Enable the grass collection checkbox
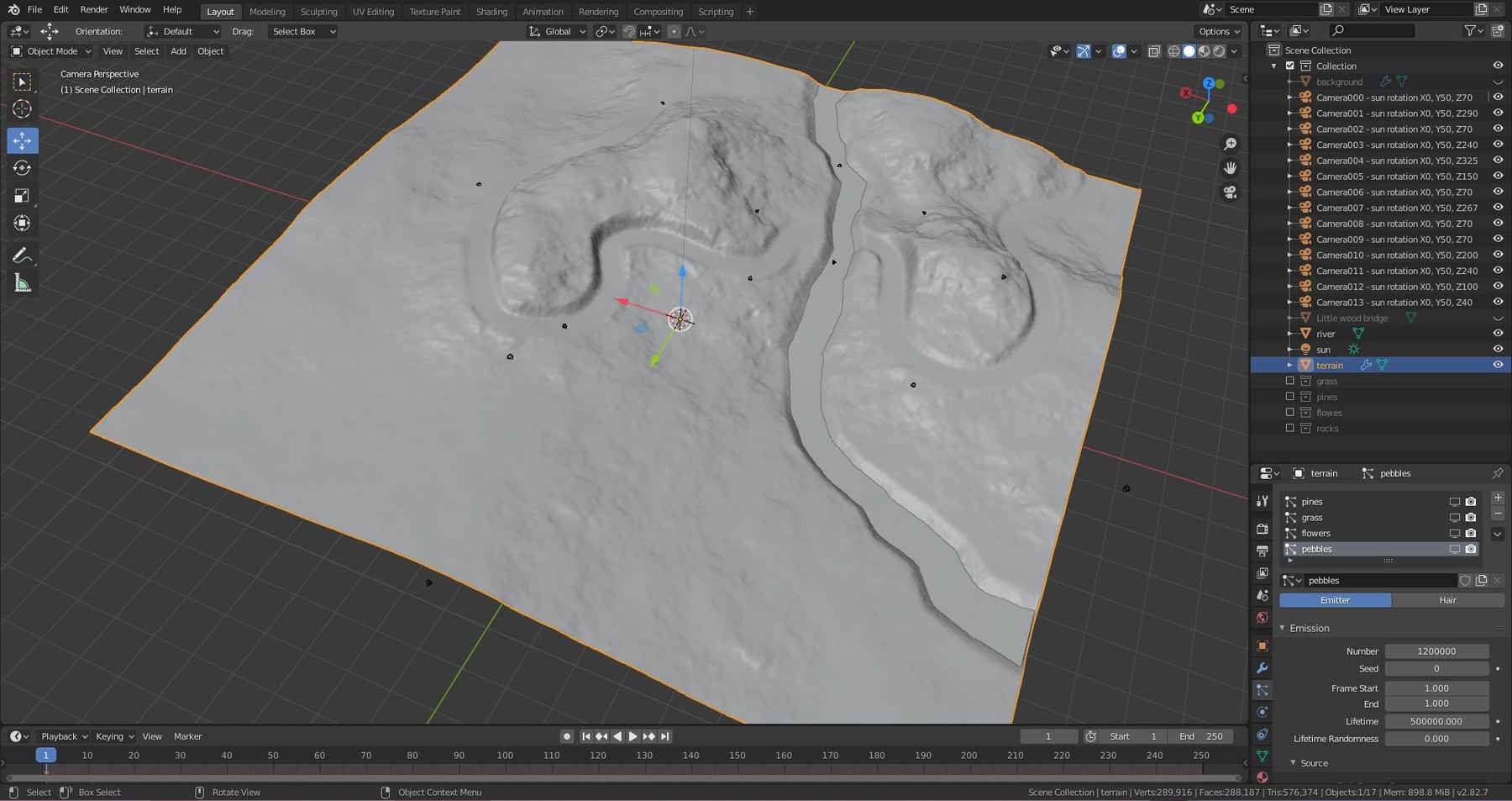 (1291, 380)
